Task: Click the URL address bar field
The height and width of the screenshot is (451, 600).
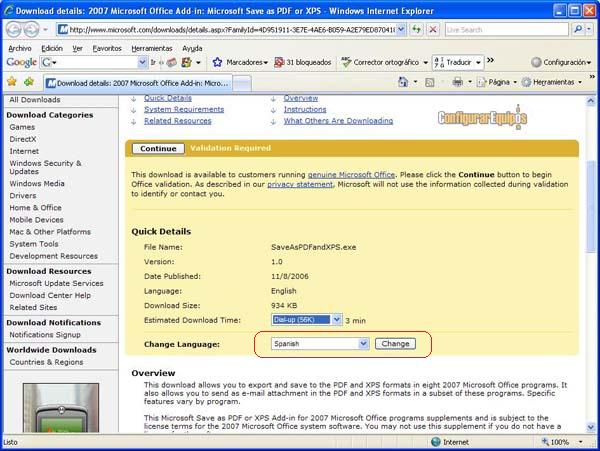Action: [232, 29]
